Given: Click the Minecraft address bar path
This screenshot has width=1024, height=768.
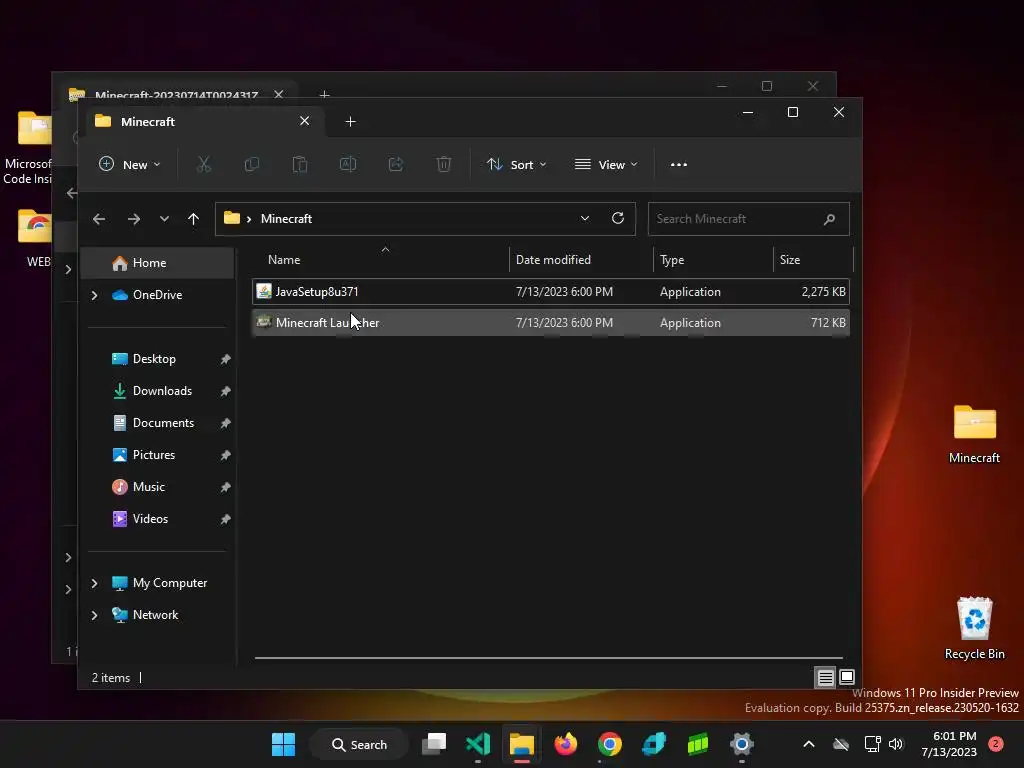Looking at the screenshot, I should click(286, 219).
